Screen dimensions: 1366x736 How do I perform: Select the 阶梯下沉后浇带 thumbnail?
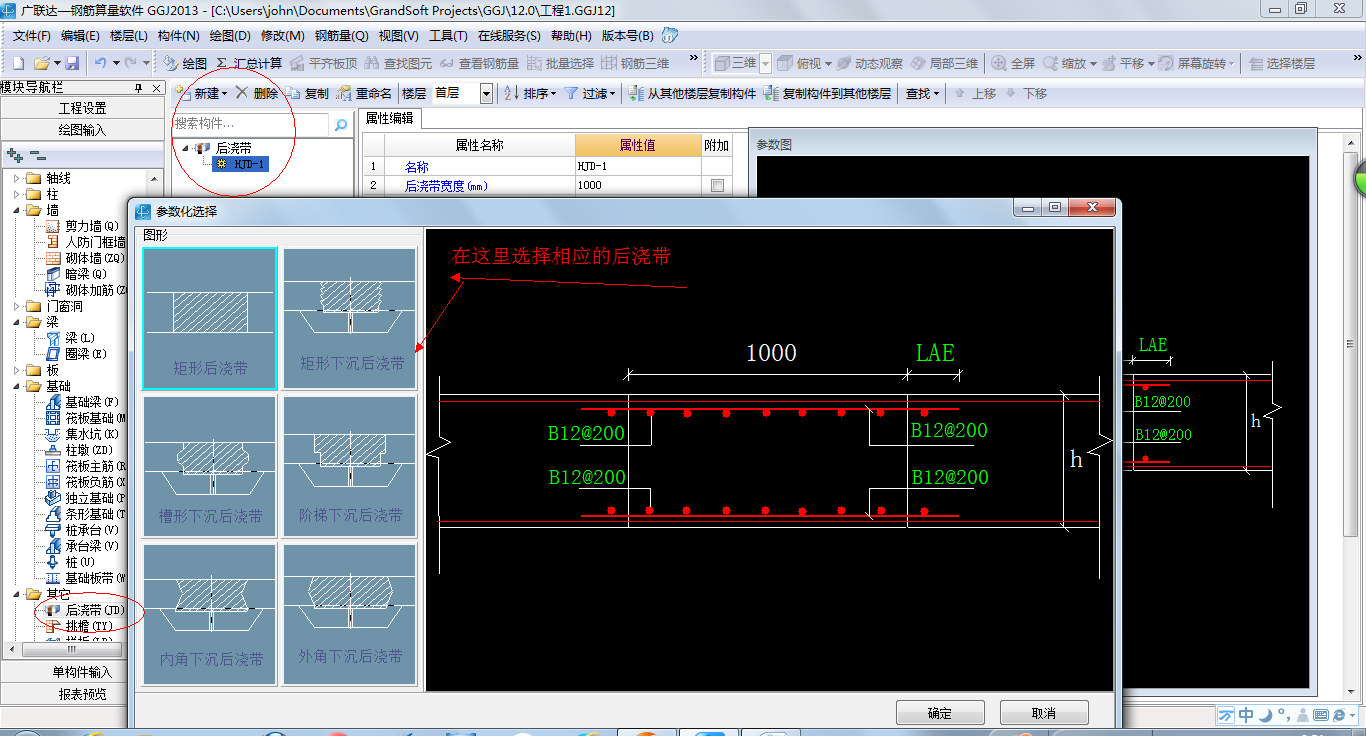pyautogui.click(x=350, y=465)
